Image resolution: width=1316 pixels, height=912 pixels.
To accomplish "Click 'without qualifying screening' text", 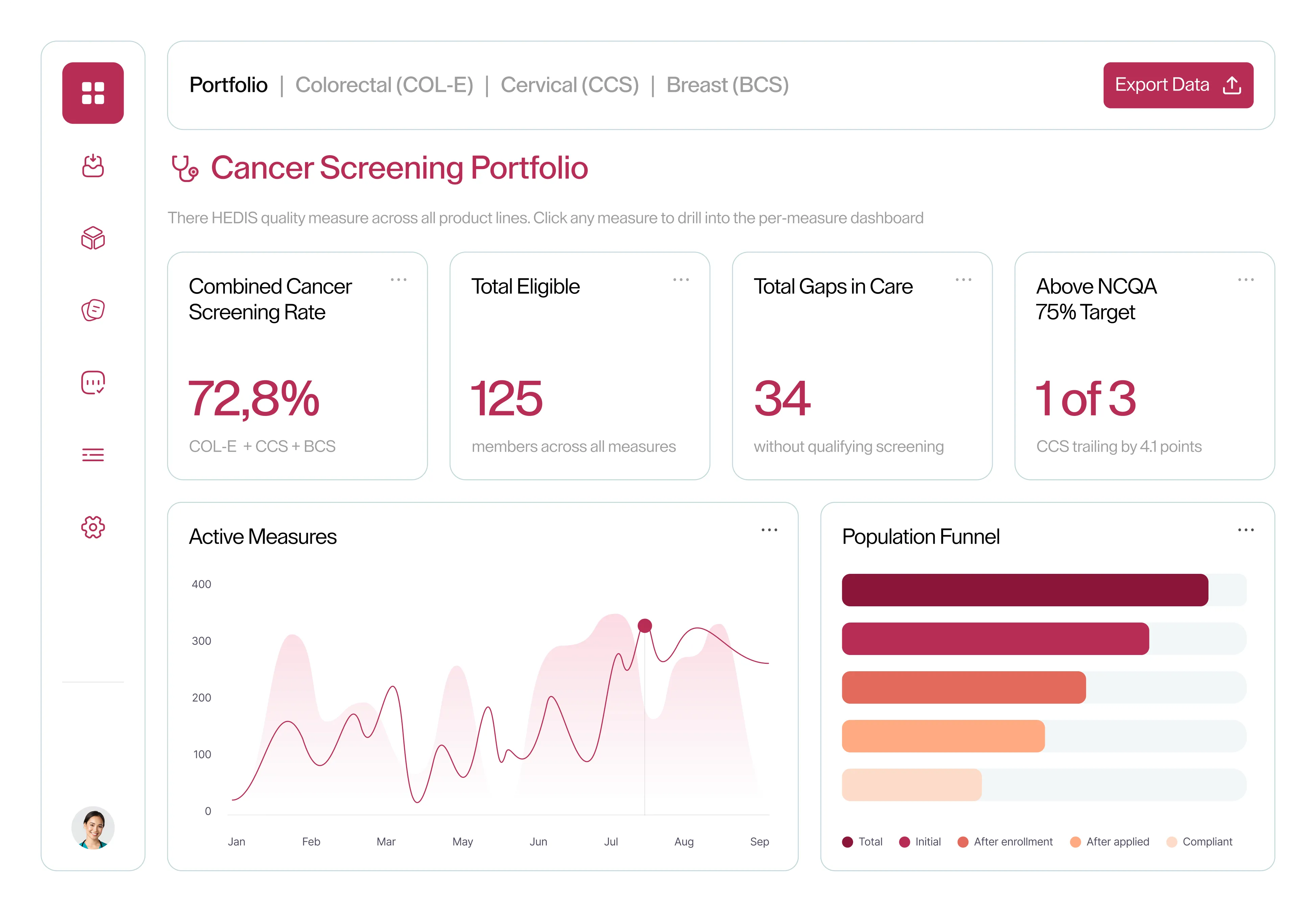I will pos(849,447).
